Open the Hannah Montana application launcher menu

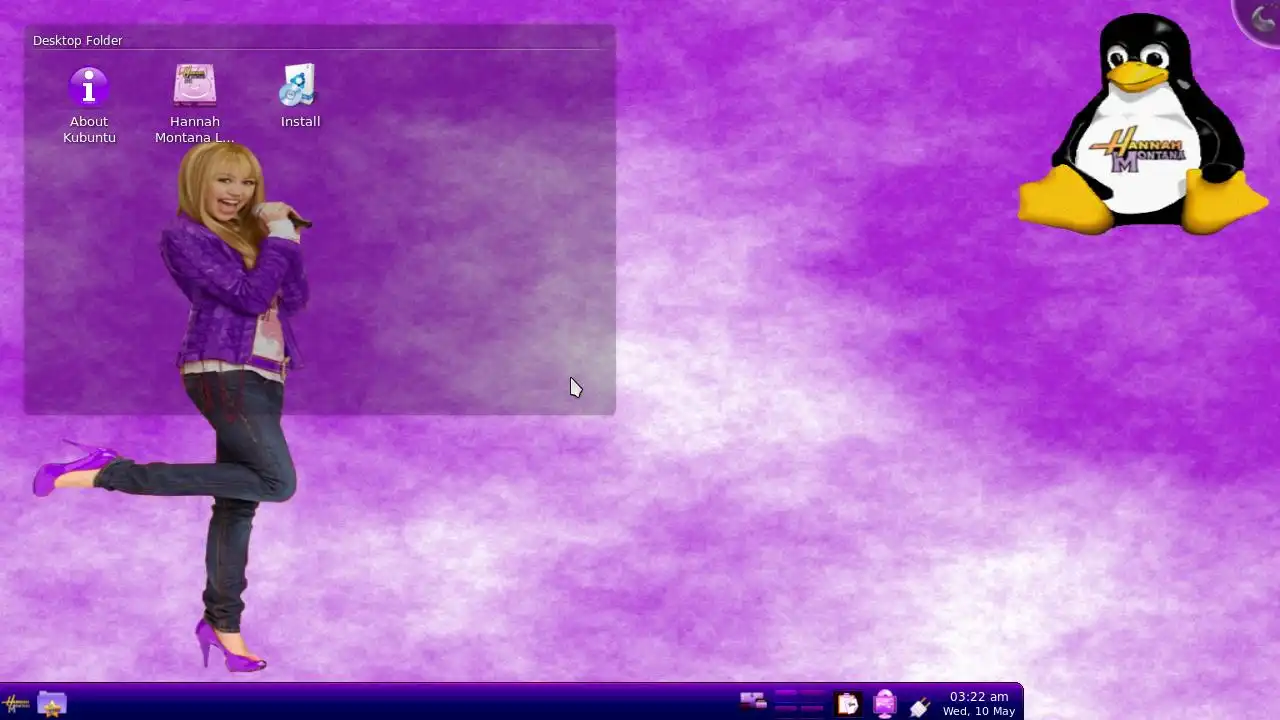[16, 704]
